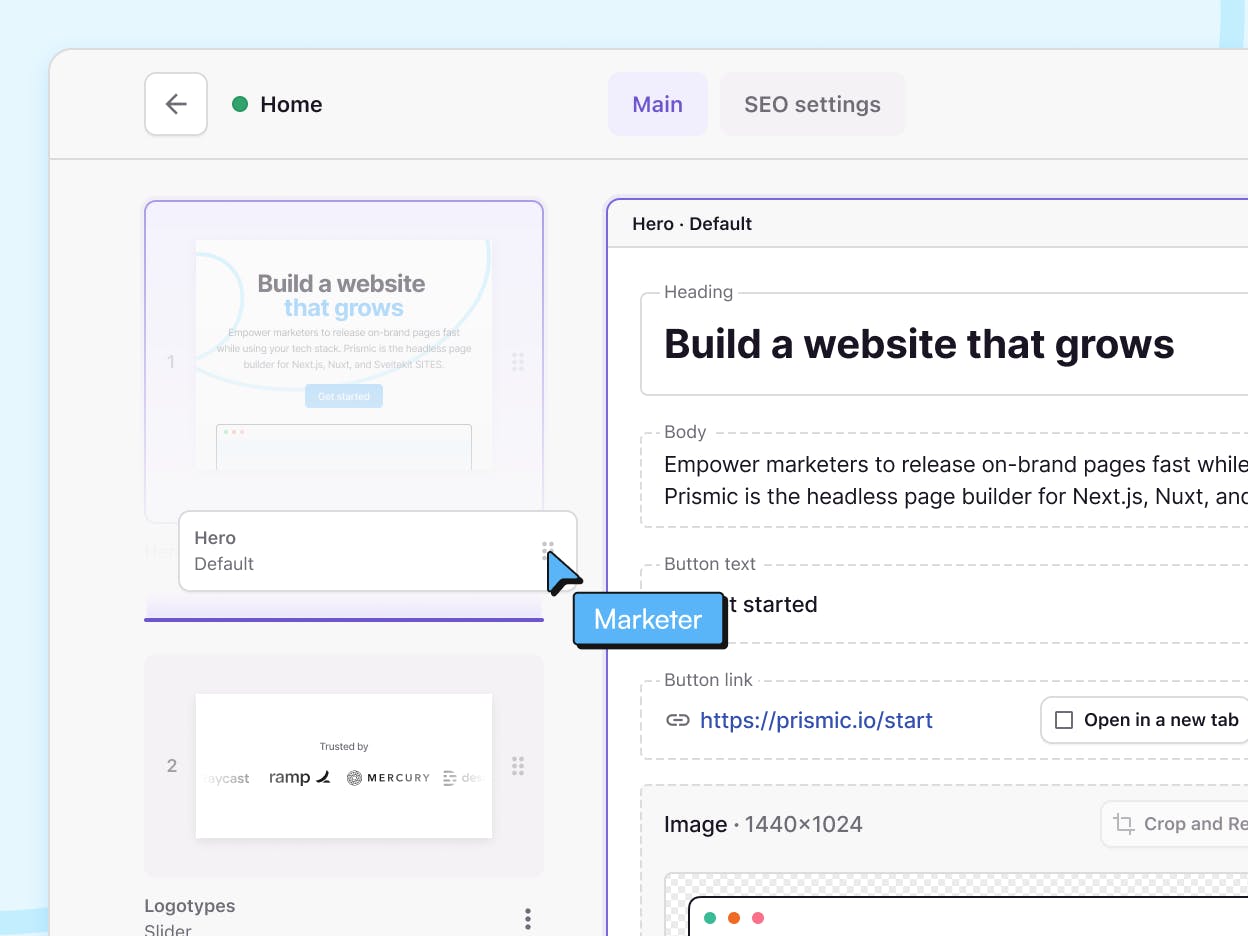Click the Logotypes slice label
This screenshot has height=936, width=1248.
pos(190,906)
